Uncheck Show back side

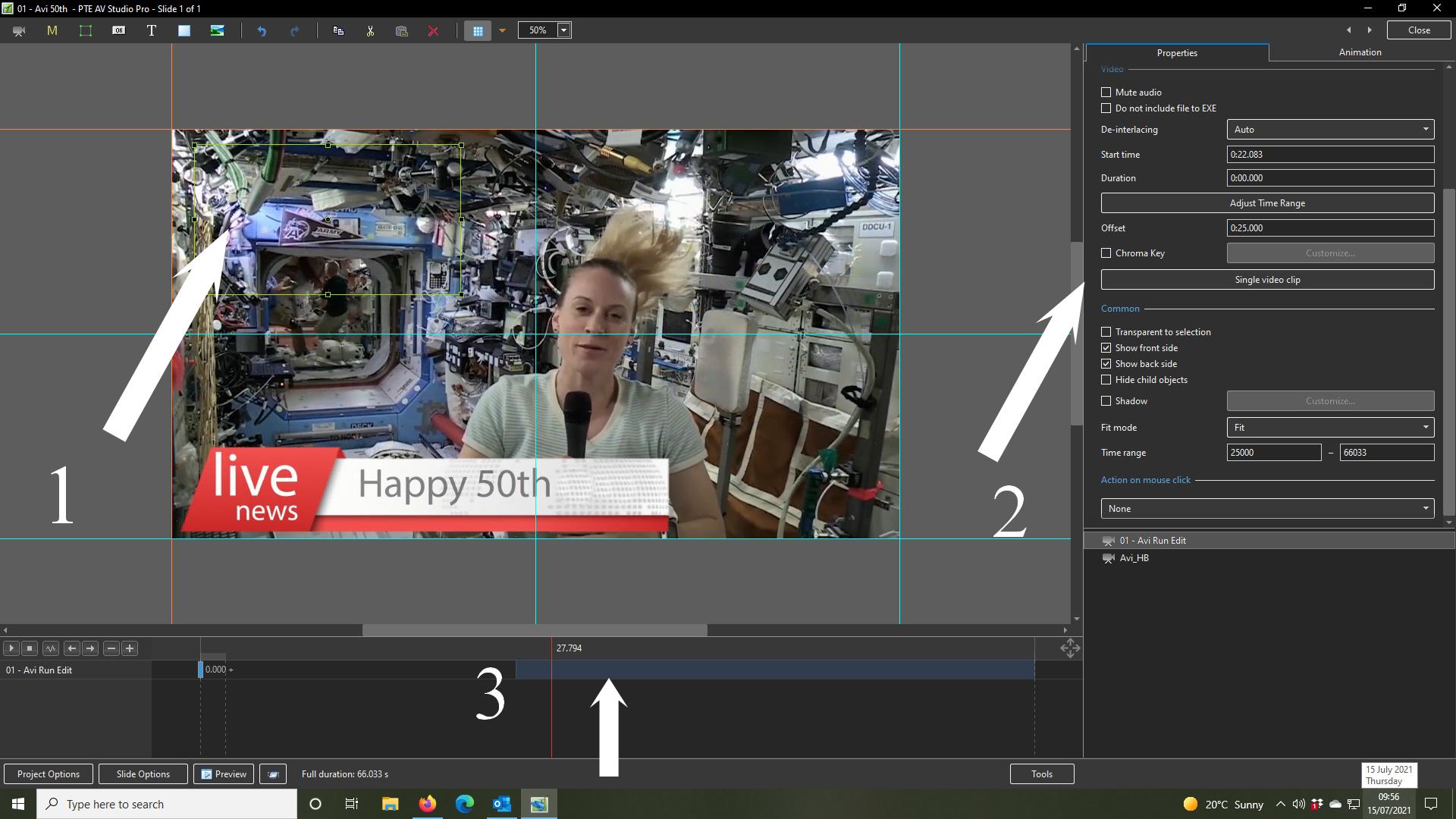pyautogui.click(x=1106, y=363)
